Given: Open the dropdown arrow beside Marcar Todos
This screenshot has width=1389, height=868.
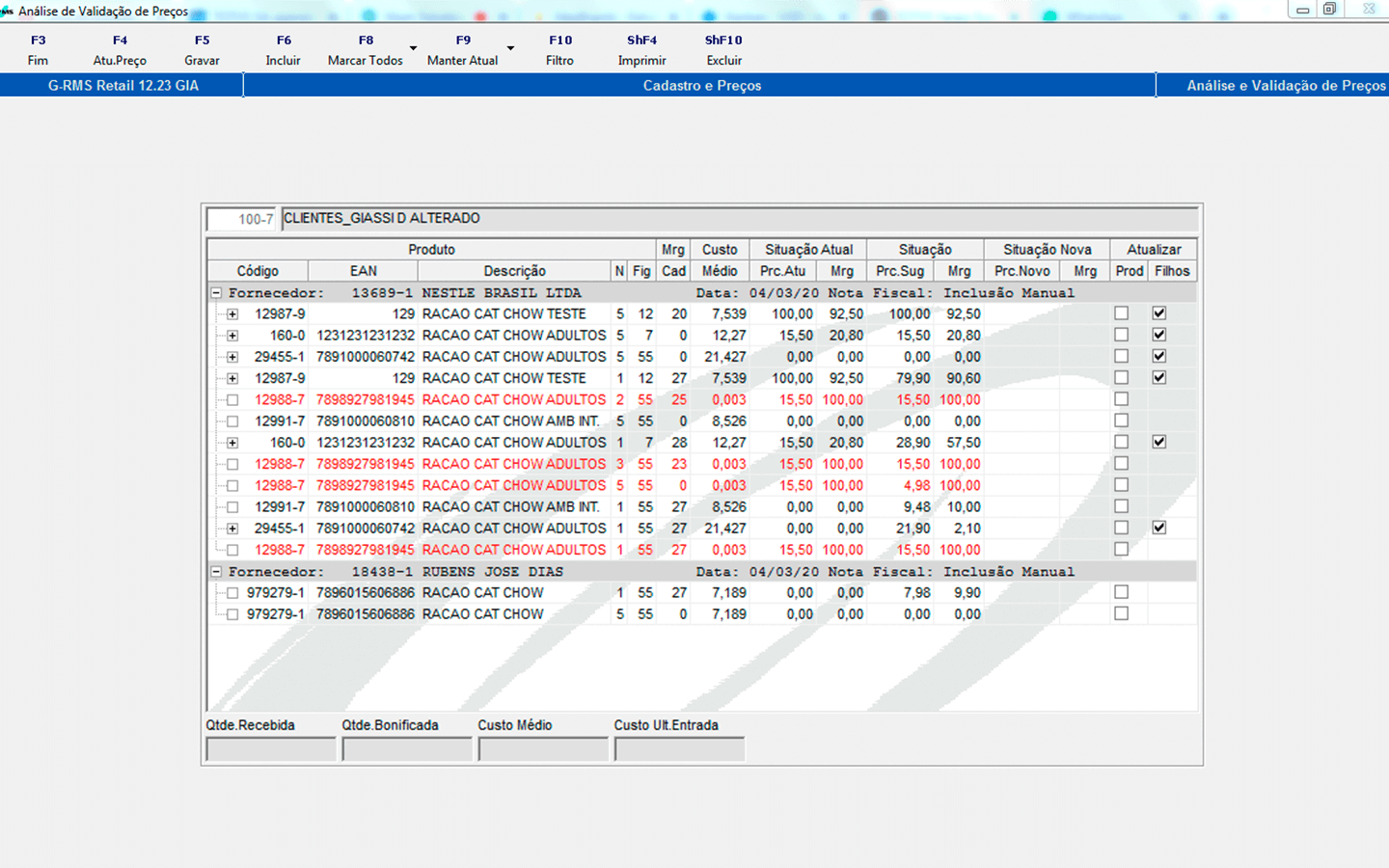Looking at the screenshot, I should click(x=413, y=48).
